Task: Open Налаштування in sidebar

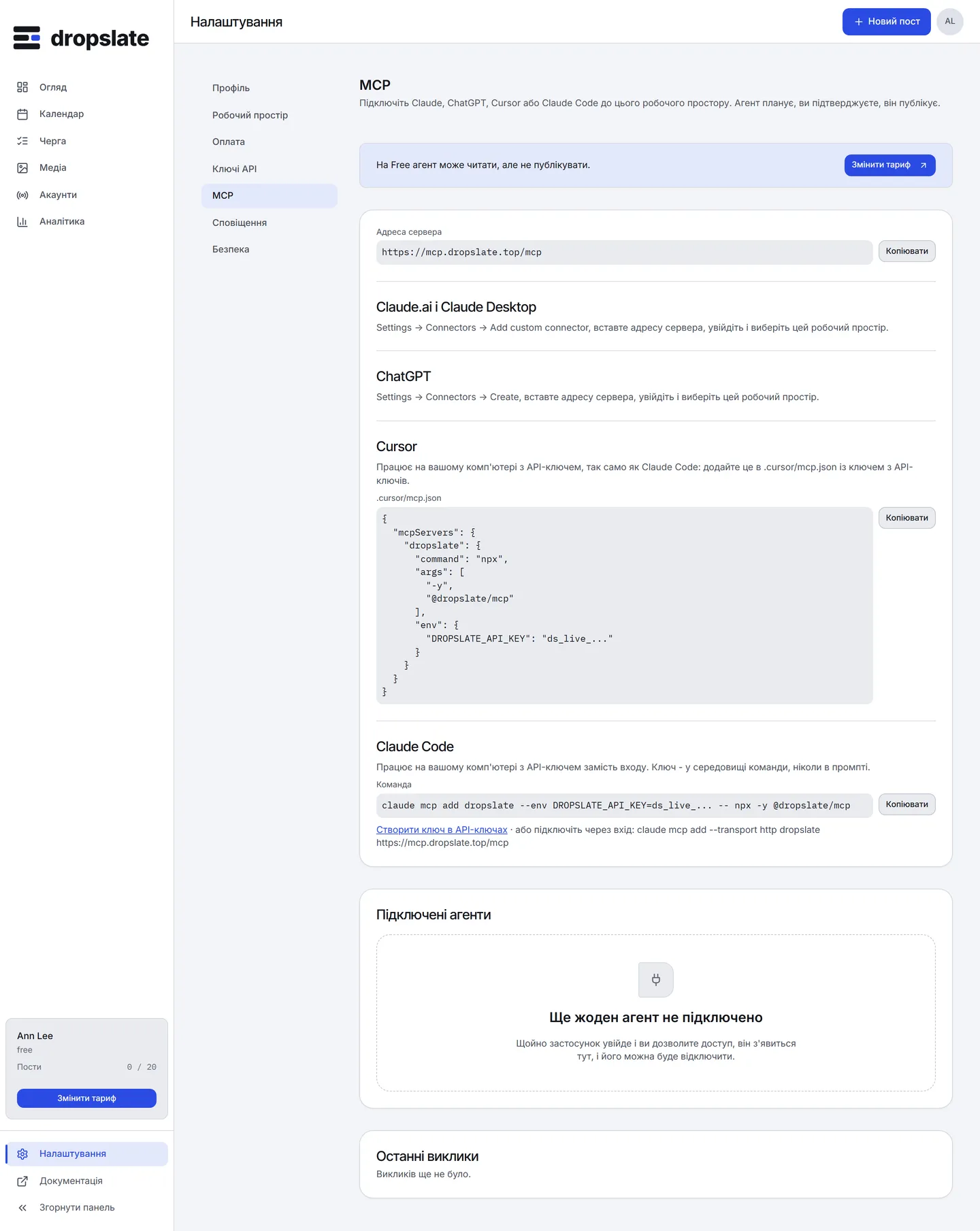Action: point(86,1154)
